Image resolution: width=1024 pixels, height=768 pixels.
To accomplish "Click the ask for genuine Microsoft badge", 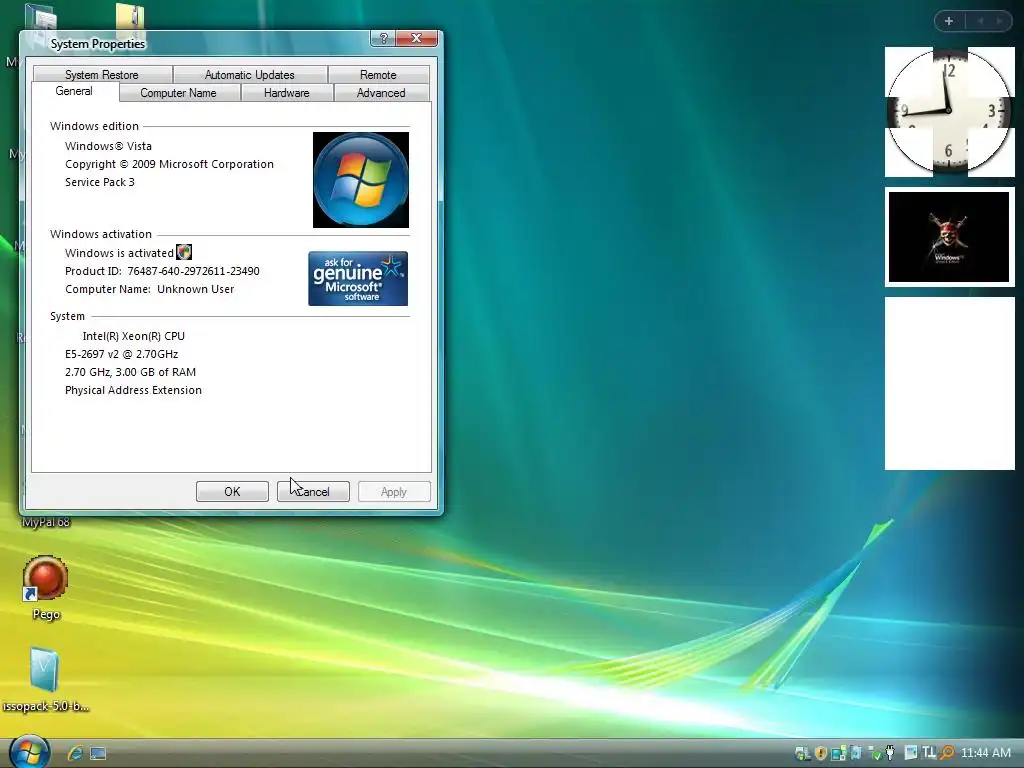I will (358, 278).
